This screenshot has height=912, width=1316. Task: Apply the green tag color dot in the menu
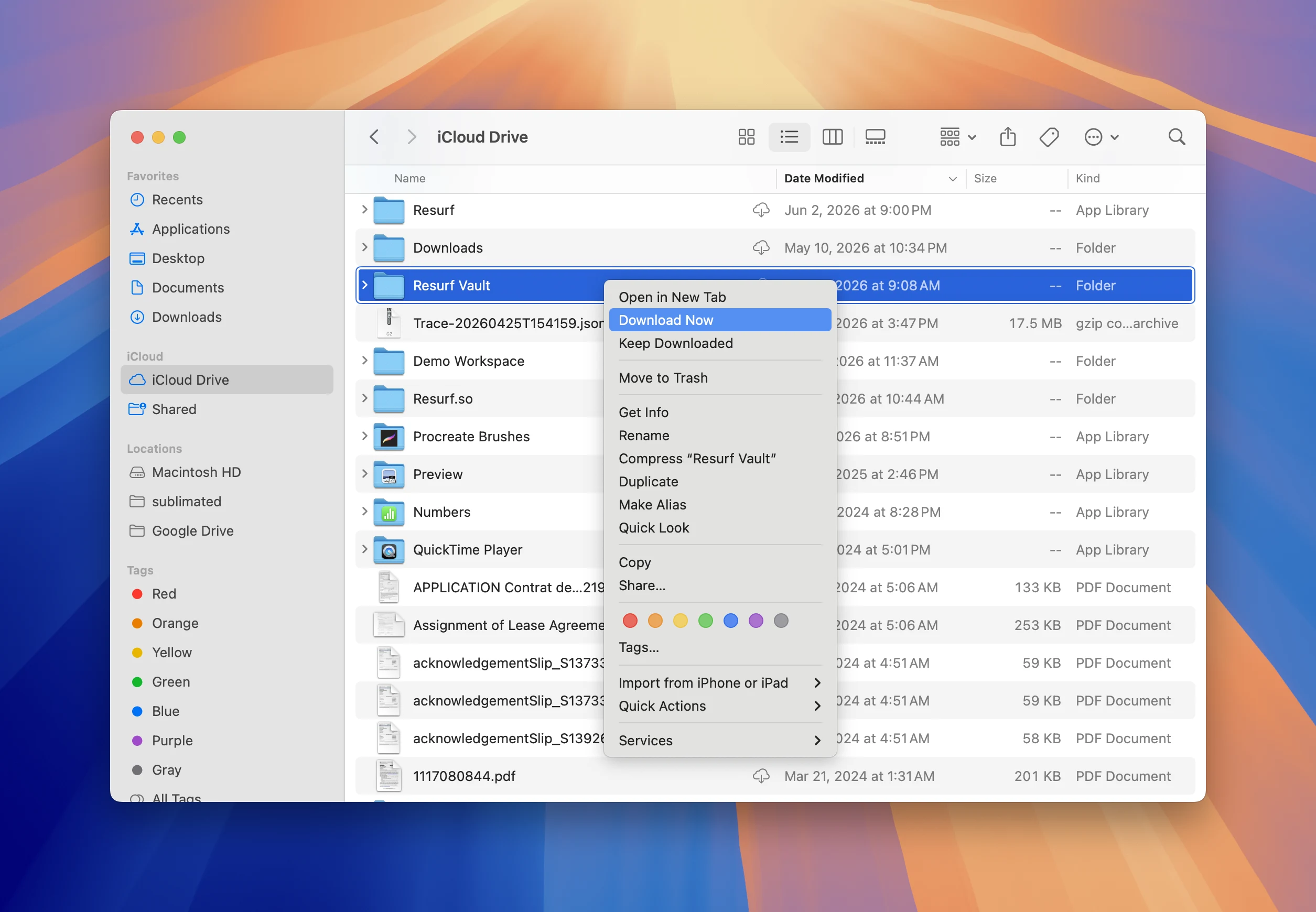pyautogui.click(x=705, y=621)
